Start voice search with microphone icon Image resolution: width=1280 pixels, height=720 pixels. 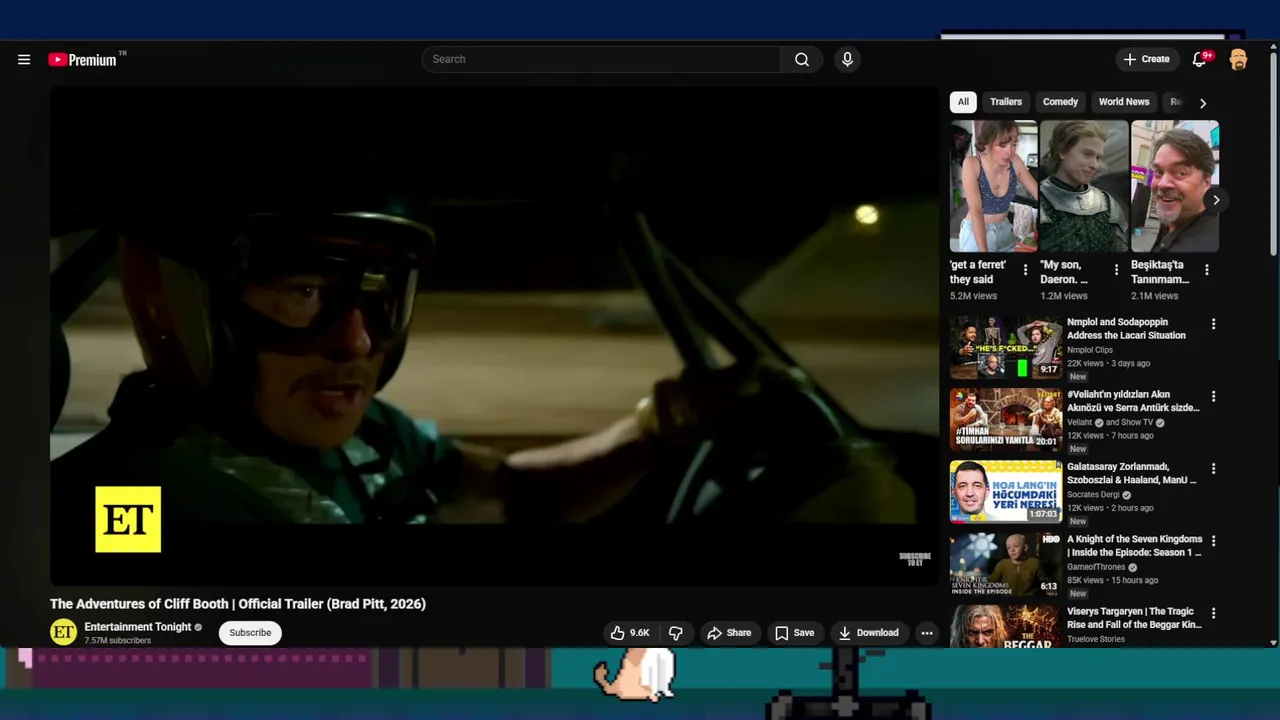pos(847,59)
